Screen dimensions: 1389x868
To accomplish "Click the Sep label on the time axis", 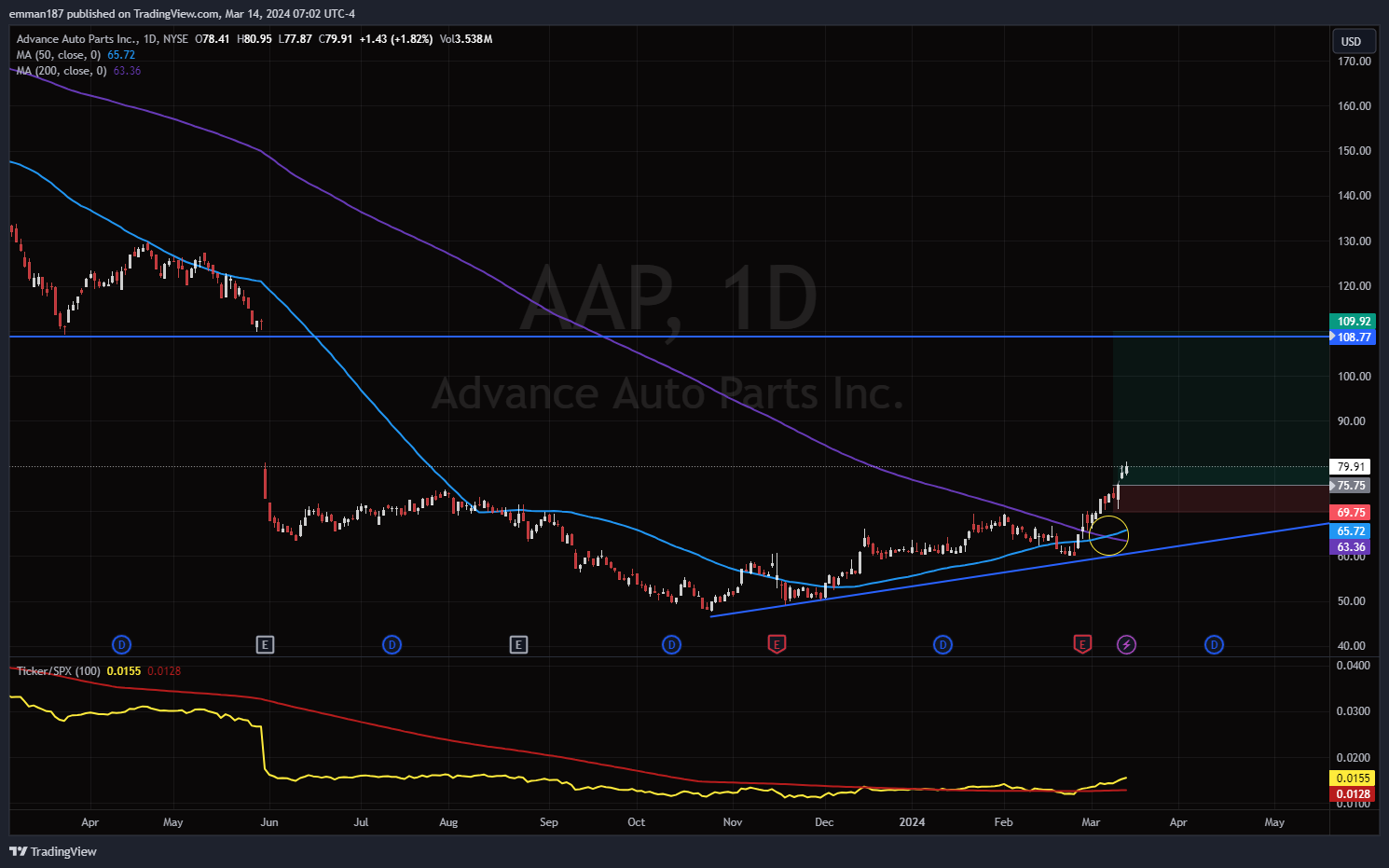I will (549, 822).
